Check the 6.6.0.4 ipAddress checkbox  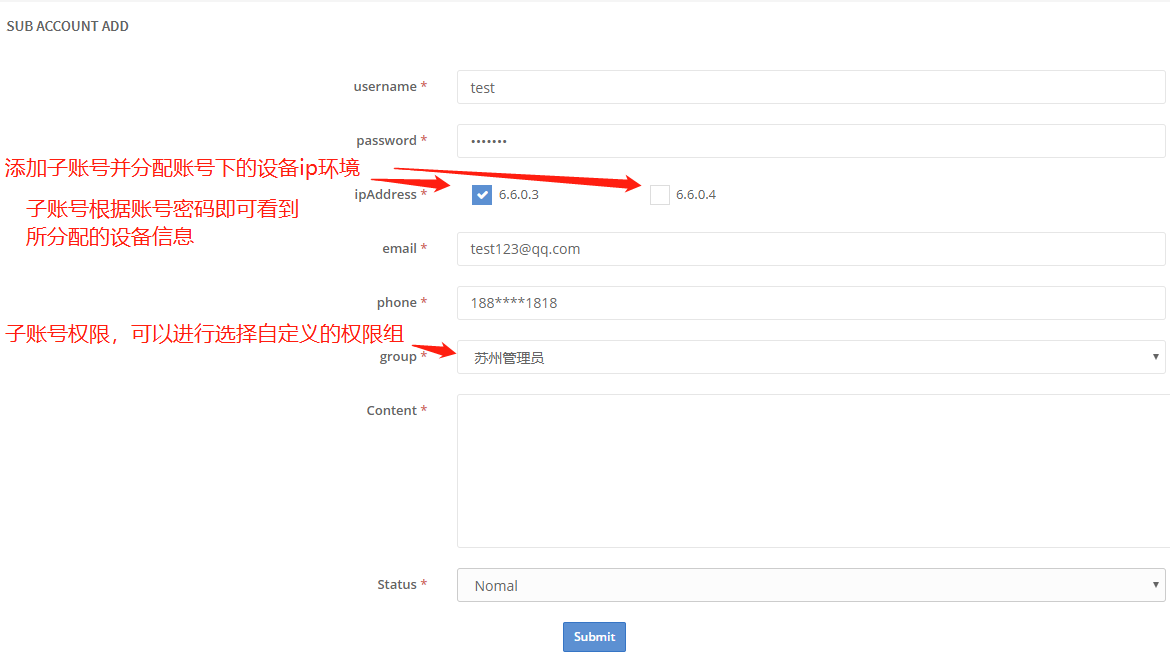(660, 195)
